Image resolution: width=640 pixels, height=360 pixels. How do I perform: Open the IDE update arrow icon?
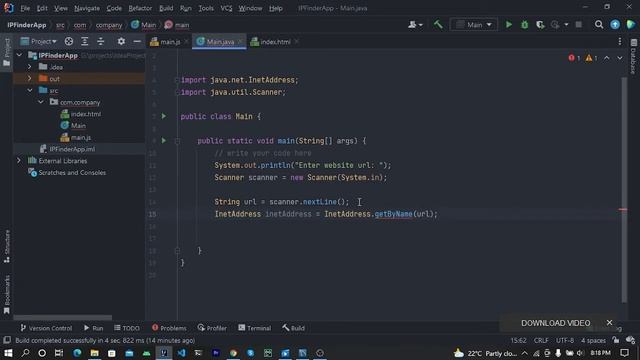(615, 25)
